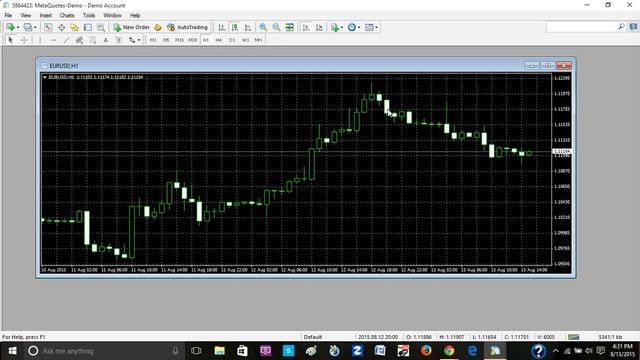Viewport: 640px width, 360px height.
Task: Select the H1 timeframe button
Action: 206,40
